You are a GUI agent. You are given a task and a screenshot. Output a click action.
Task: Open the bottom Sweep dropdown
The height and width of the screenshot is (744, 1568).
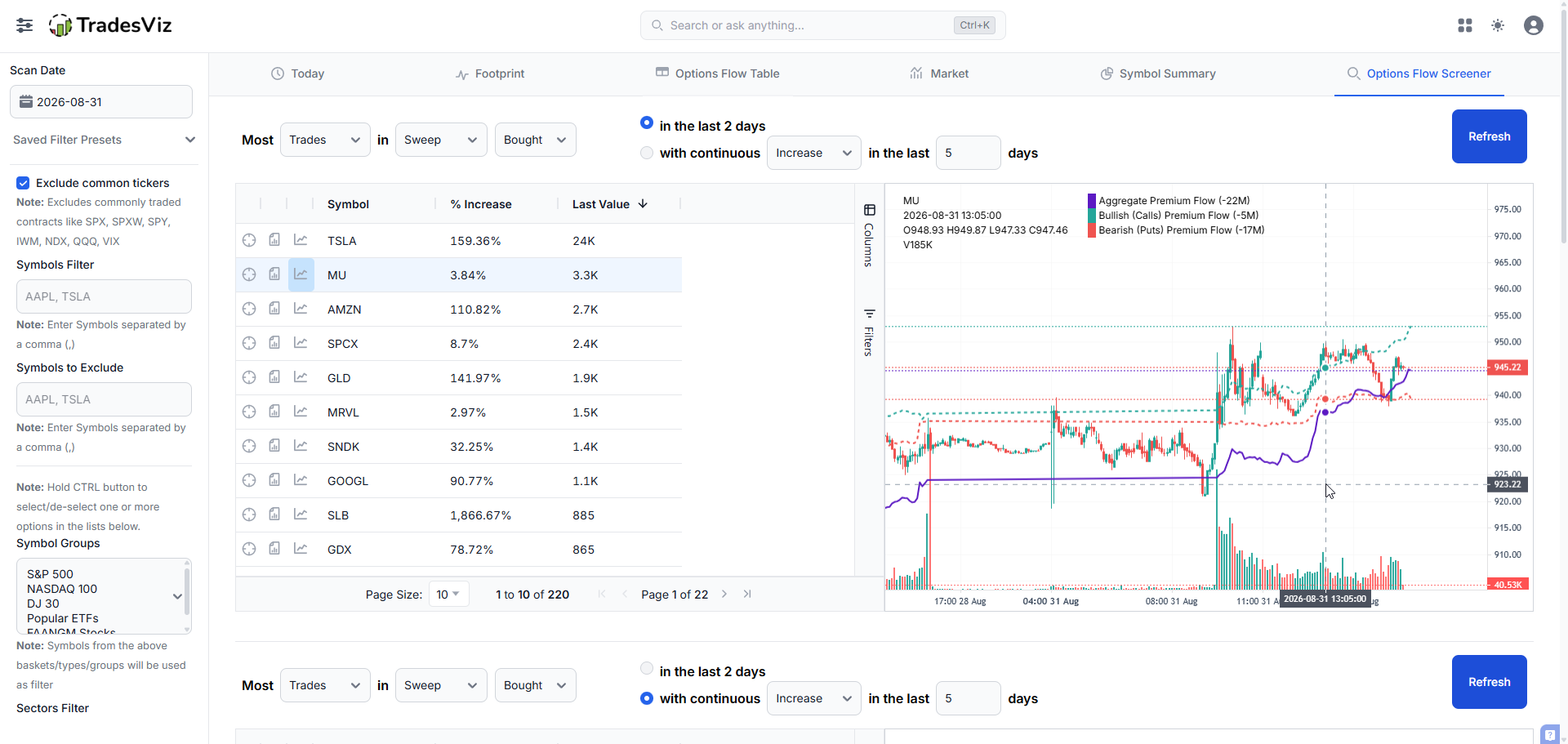441,685
